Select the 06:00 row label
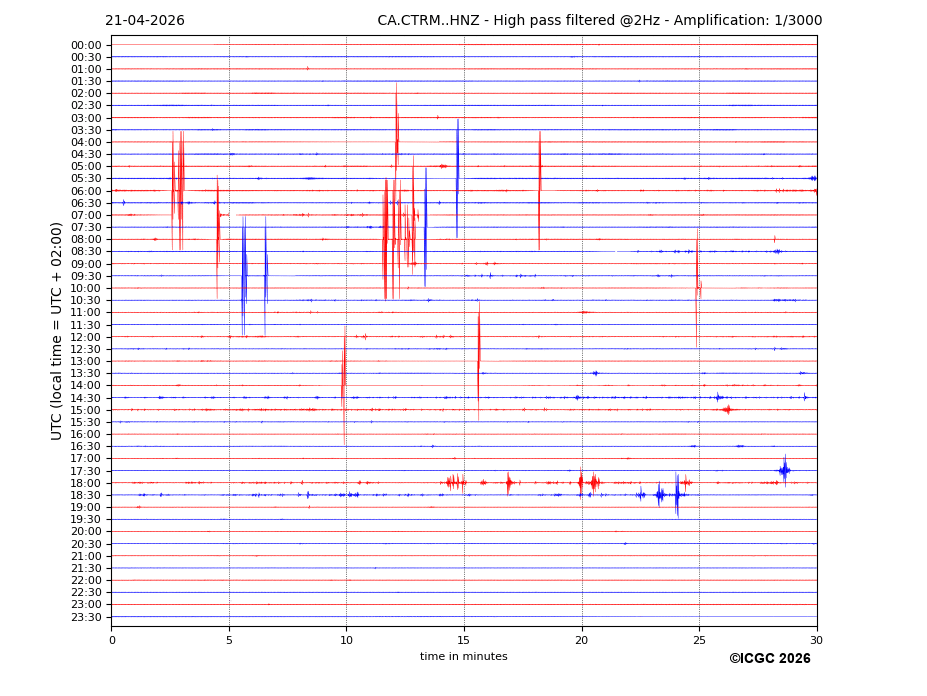 pyautogui.click(x=86, y=191)
